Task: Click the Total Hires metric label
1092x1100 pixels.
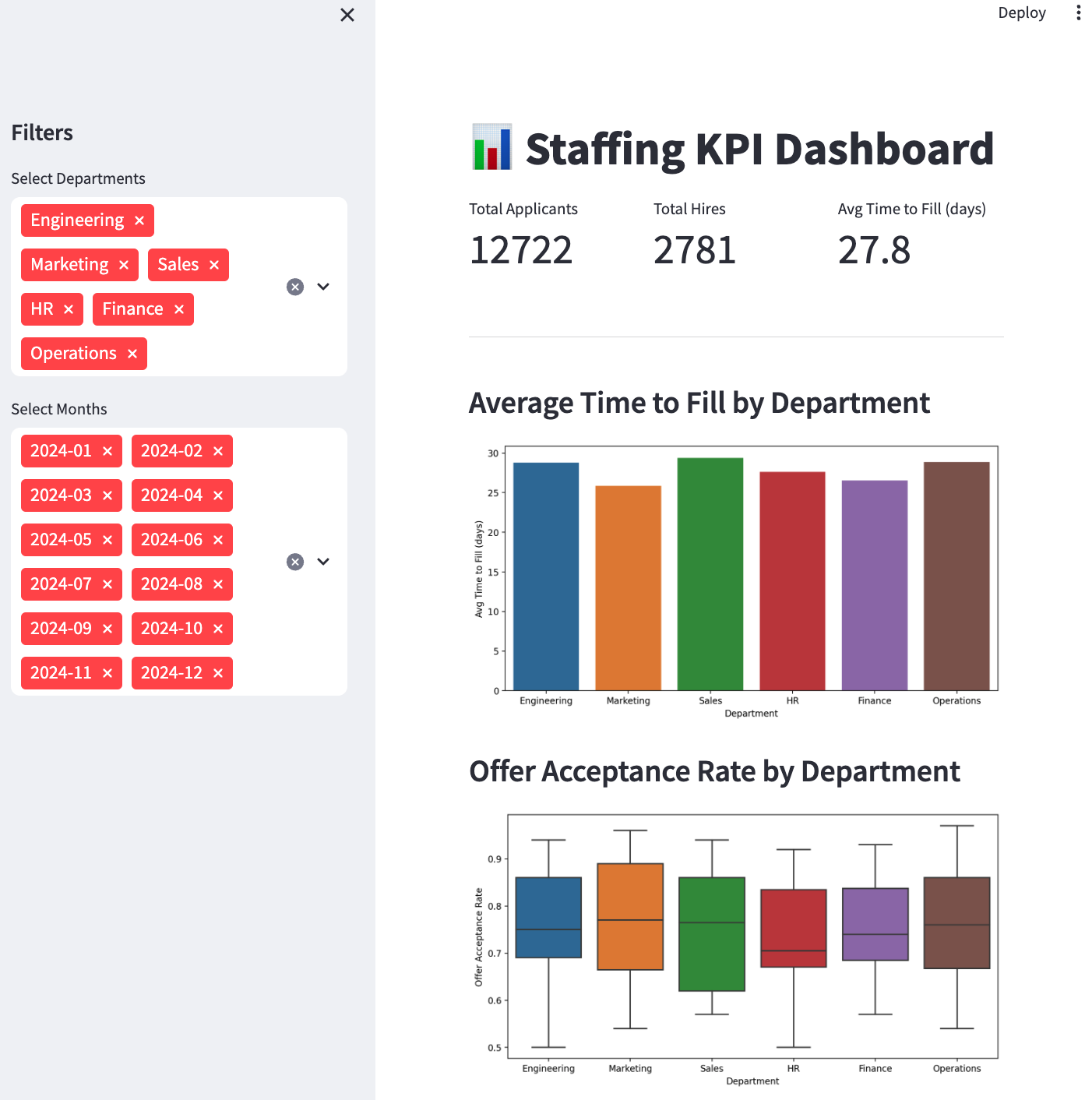Action: [x=689, y=209]
